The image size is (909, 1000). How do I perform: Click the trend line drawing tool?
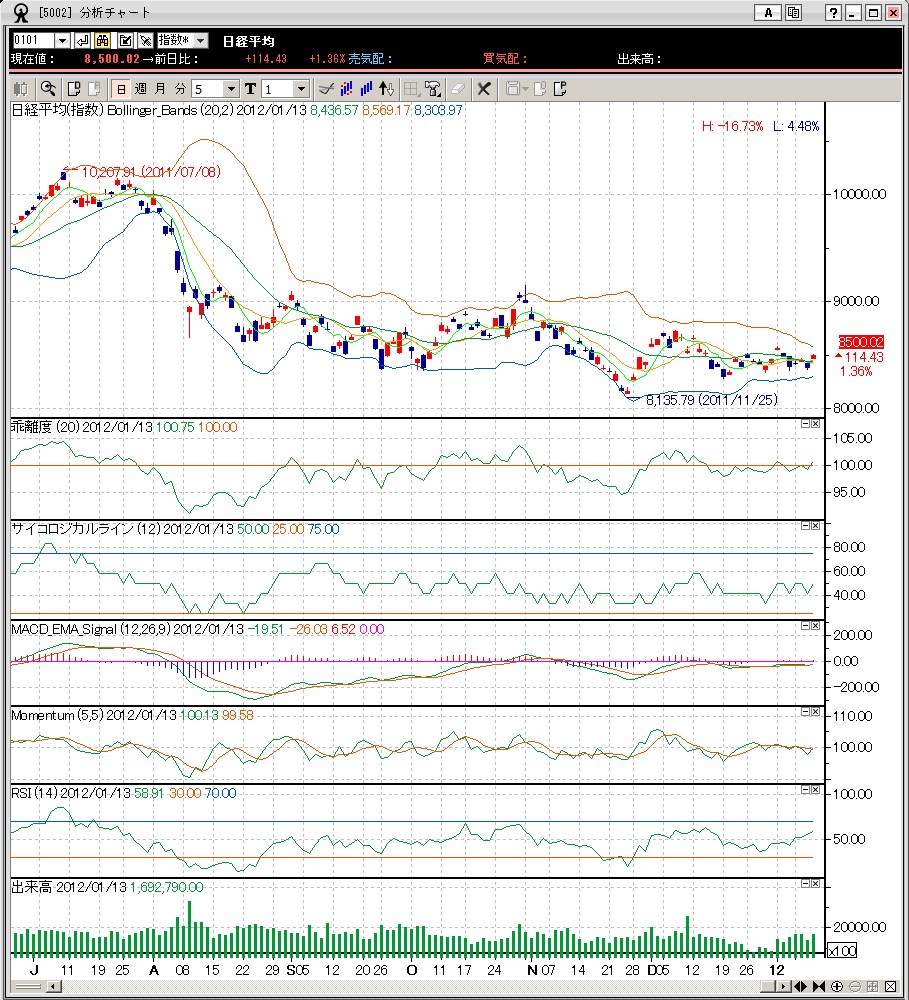coord(325,89)
